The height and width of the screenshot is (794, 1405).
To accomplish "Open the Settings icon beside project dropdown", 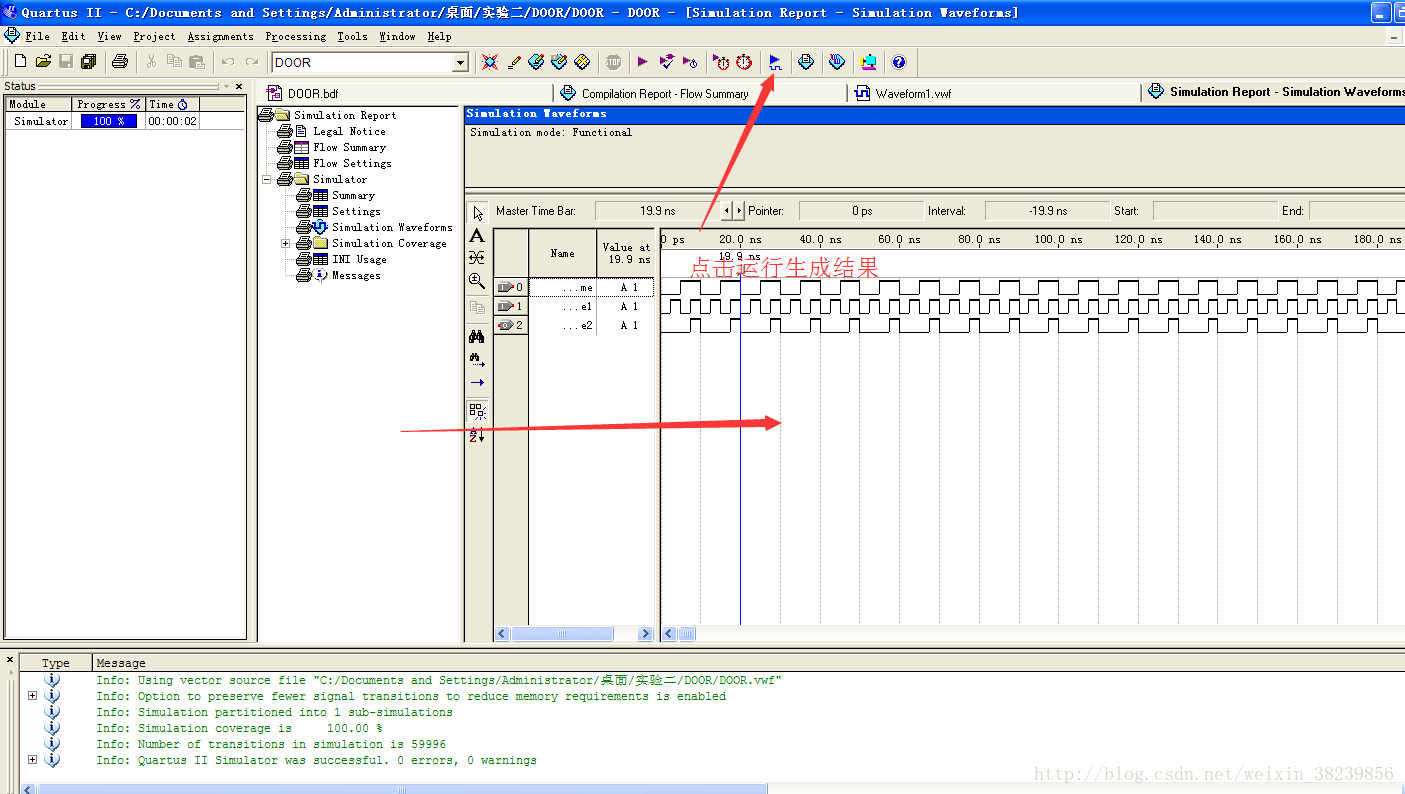I will (490, 62).
